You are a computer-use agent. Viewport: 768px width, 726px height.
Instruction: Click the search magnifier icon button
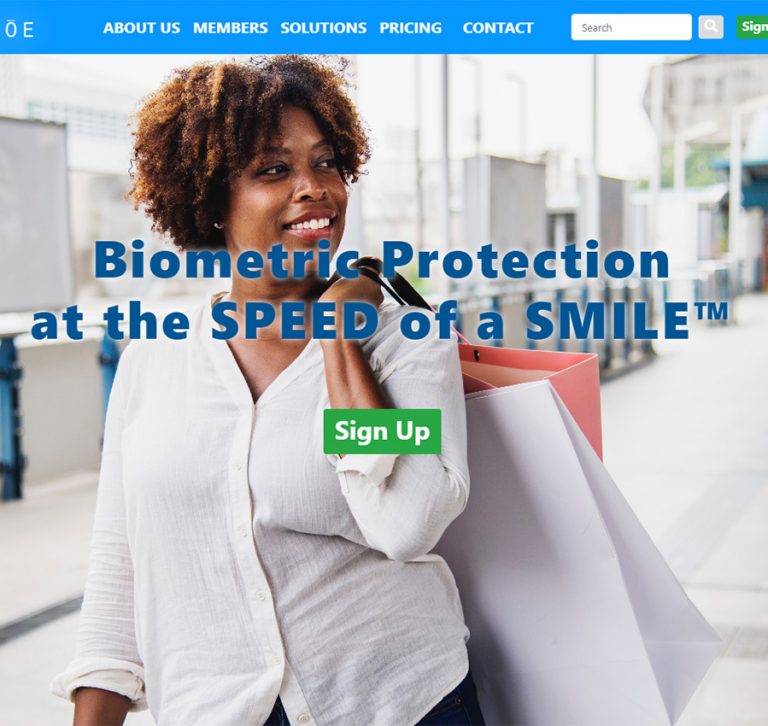coord(711,27)
